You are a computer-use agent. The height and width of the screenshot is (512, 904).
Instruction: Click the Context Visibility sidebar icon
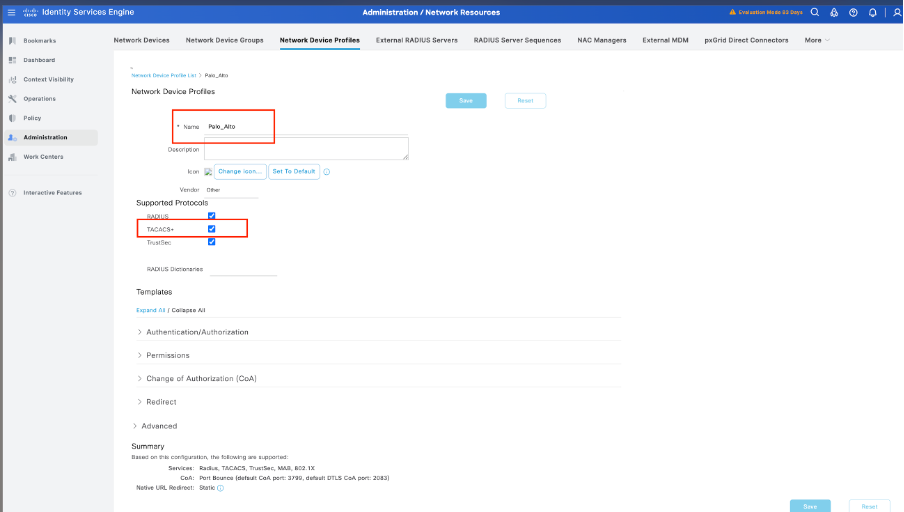(12, 80)
